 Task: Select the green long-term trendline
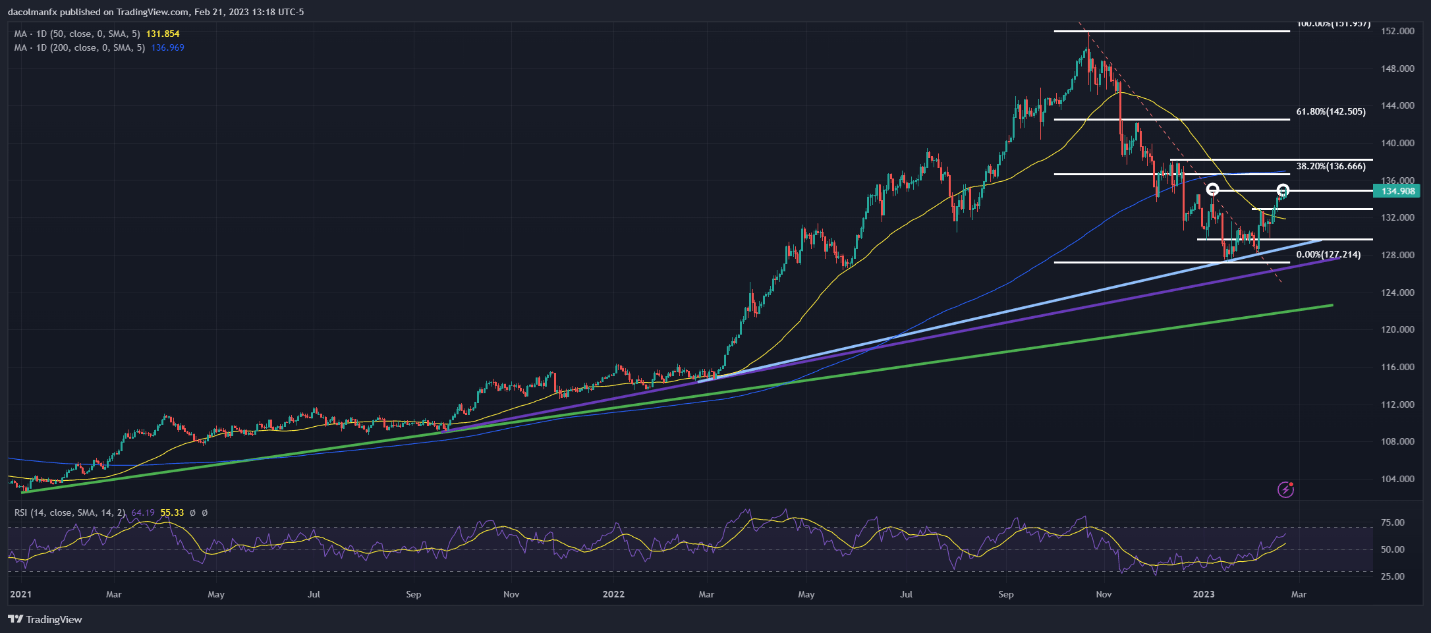676,398
